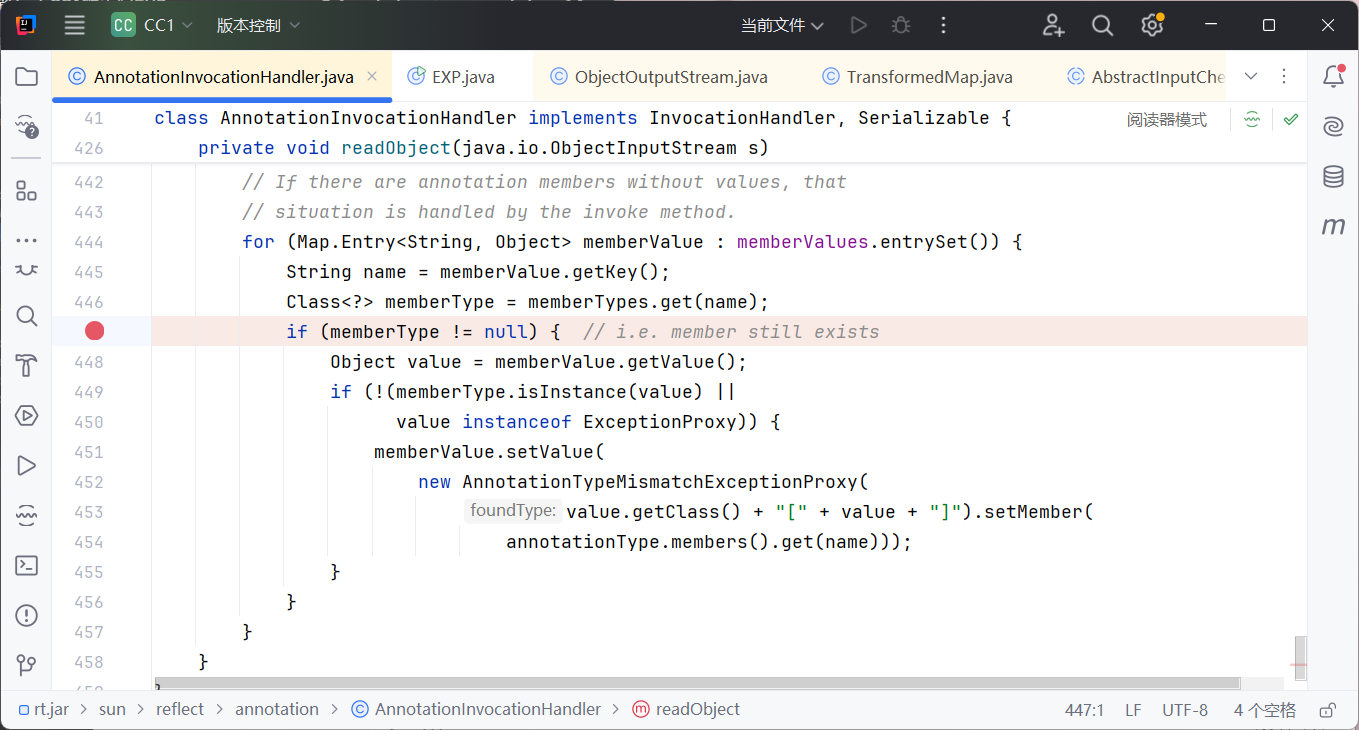Toggle the read-only lock in status bar
The width and height of the screenshot is (1359, 730).
1327,710
